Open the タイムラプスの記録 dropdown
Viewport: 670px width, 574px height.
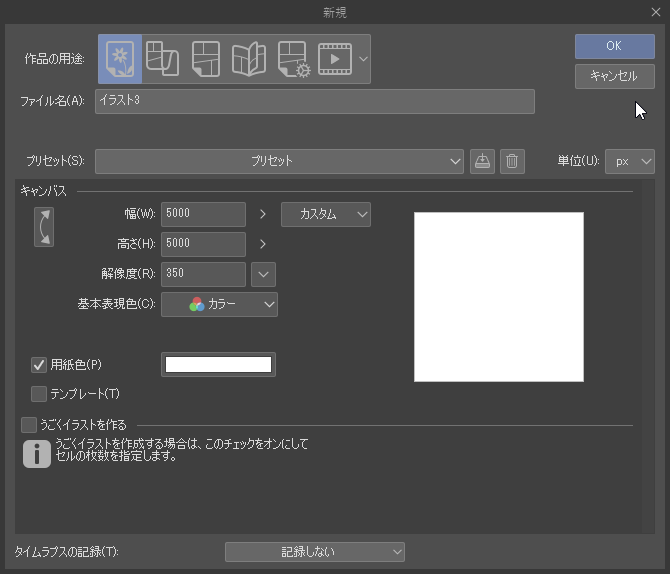(314, 552)
